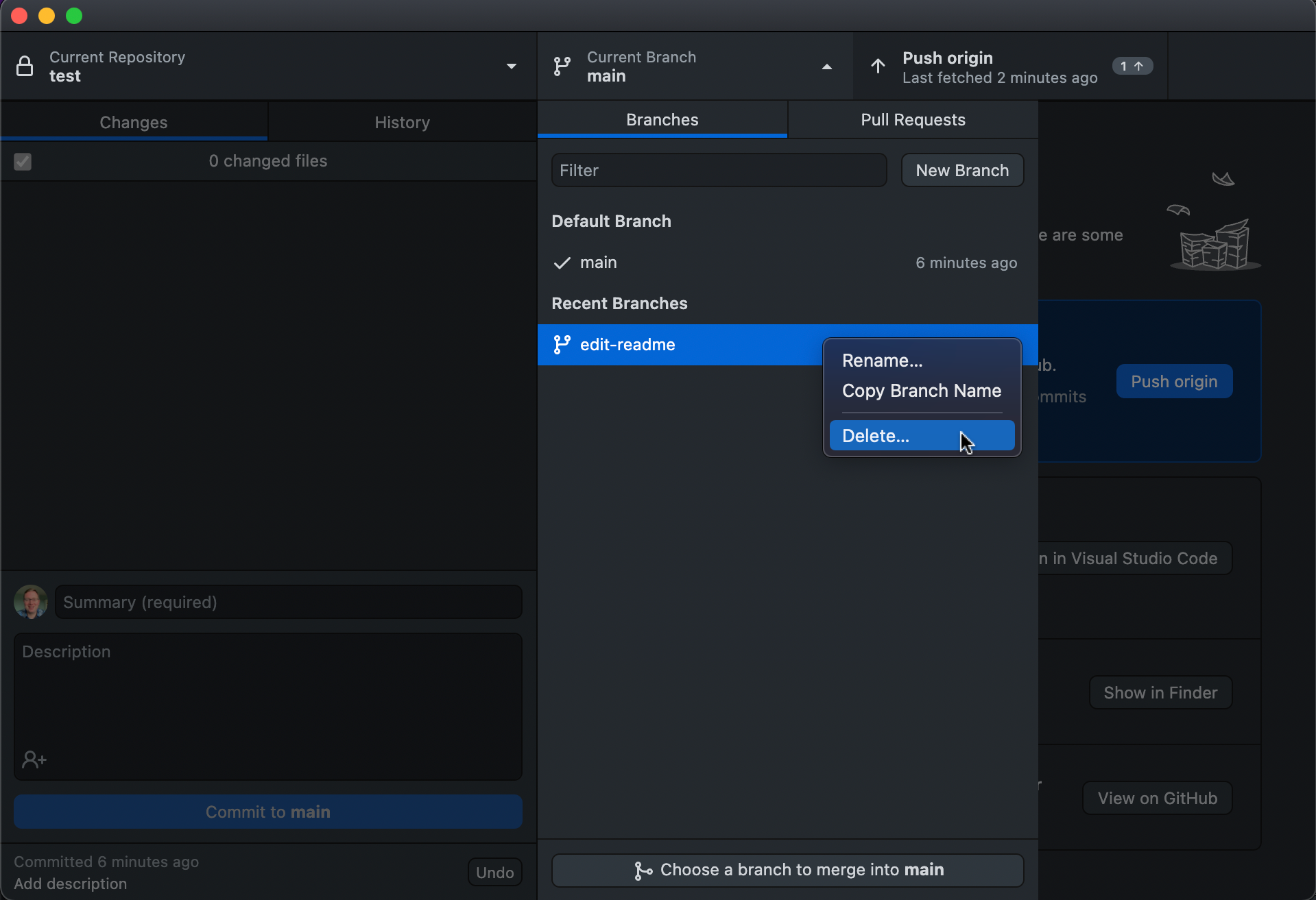This screenshot has width=1316, height=900.
Task: Click the branch Filter input field
Action: [718, 170]
